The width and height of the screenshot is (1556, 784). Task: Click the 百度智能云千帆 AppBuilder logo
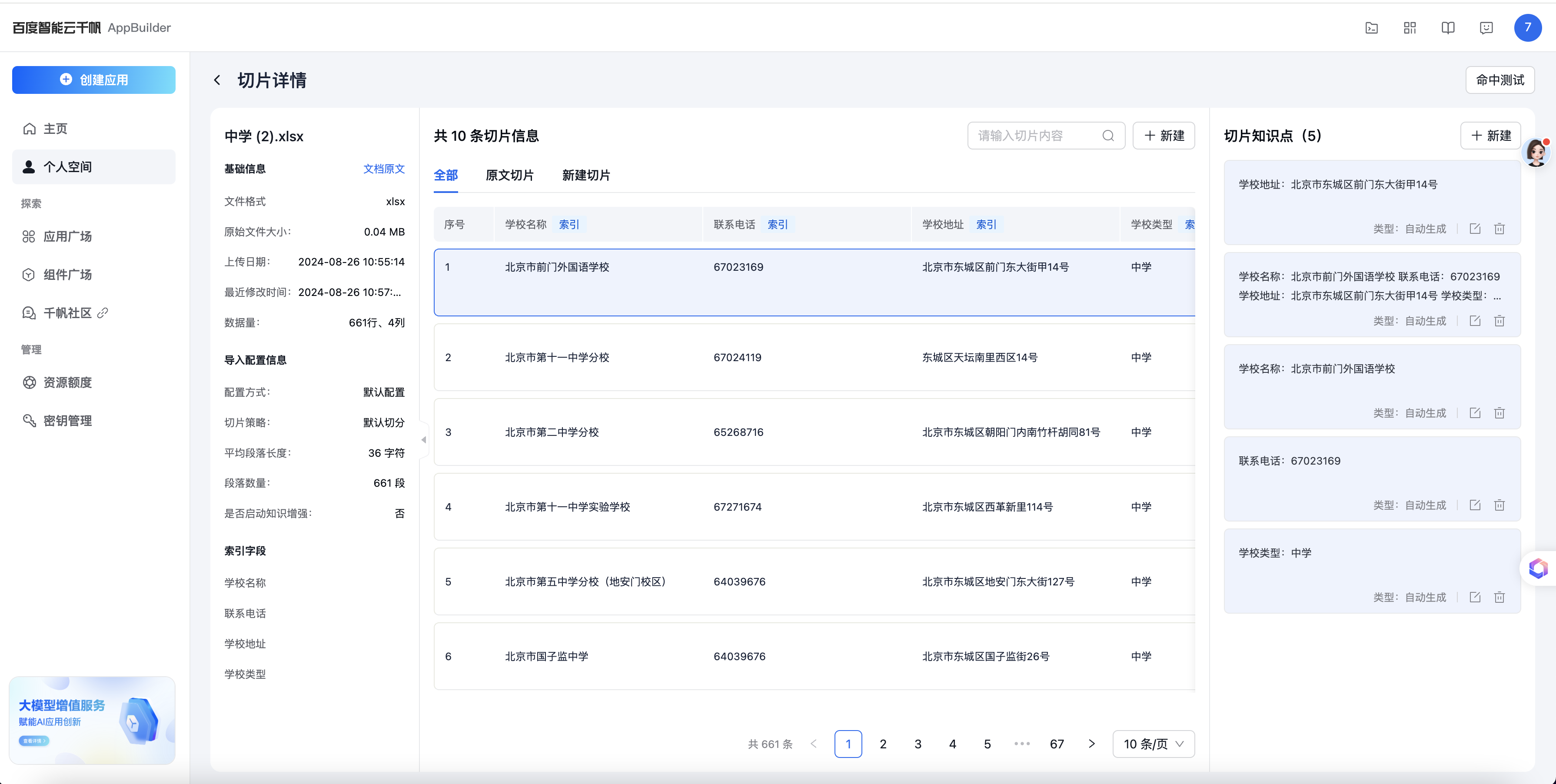(x=92, y=28)
